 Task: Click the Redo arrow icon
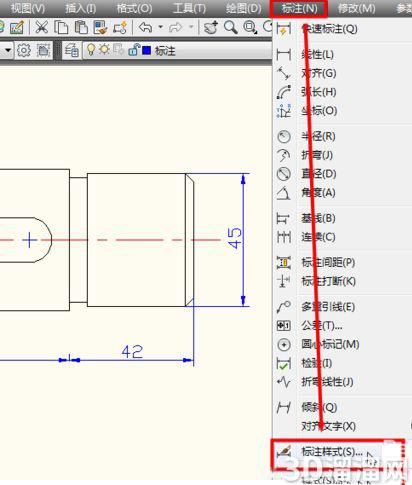pyautogui.click(x=176, y=27)
